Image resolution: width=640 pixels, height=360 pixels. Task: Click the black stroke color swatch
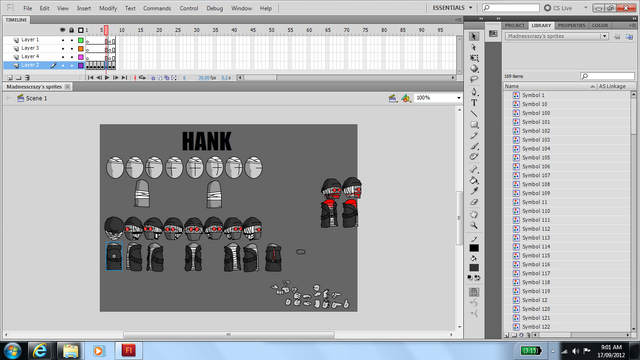[x=474, y=248]
